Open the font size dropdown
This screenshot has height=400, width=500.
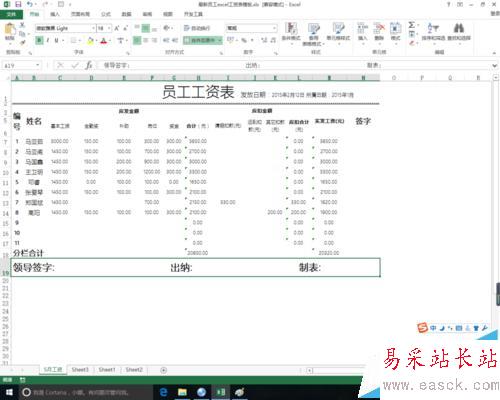[x=109, y=28]
